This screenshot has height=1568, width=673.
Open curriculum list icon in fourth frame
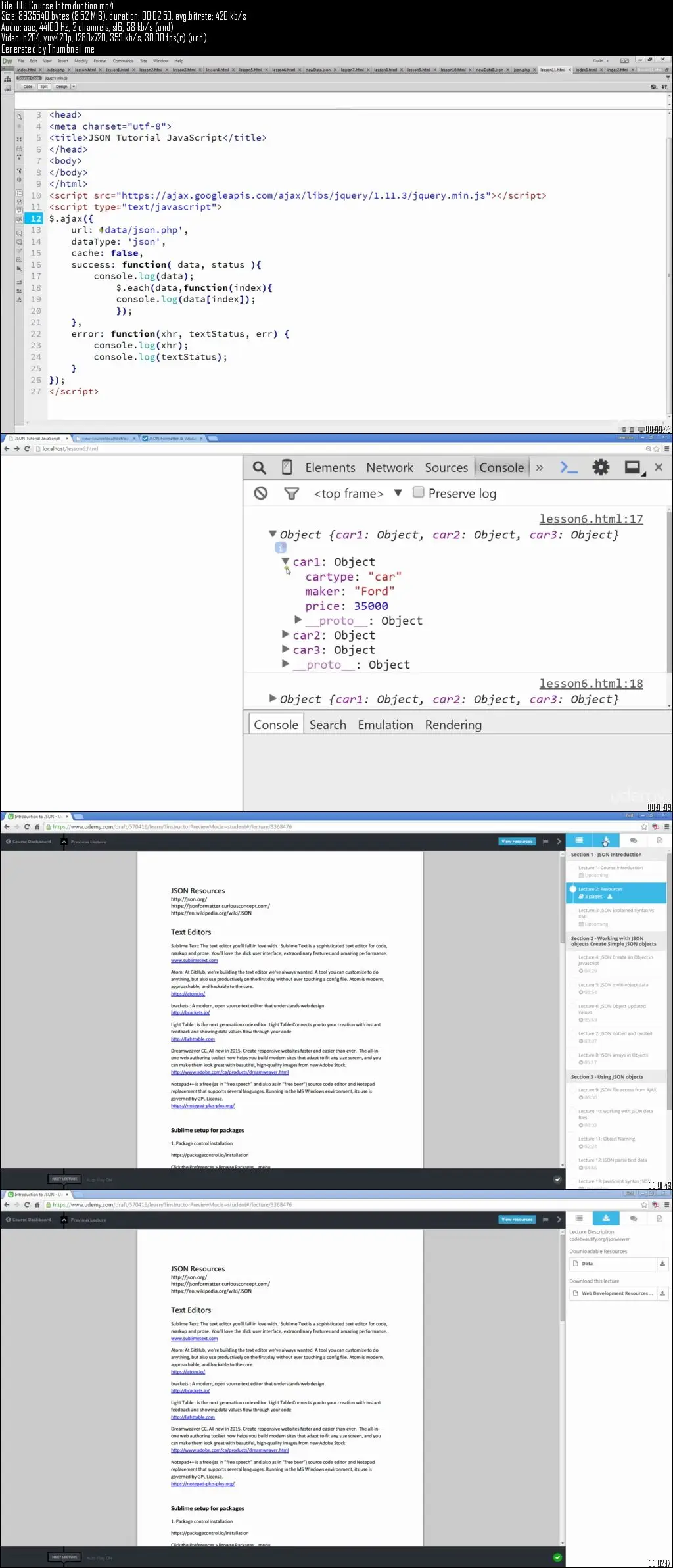[579, 1218]
